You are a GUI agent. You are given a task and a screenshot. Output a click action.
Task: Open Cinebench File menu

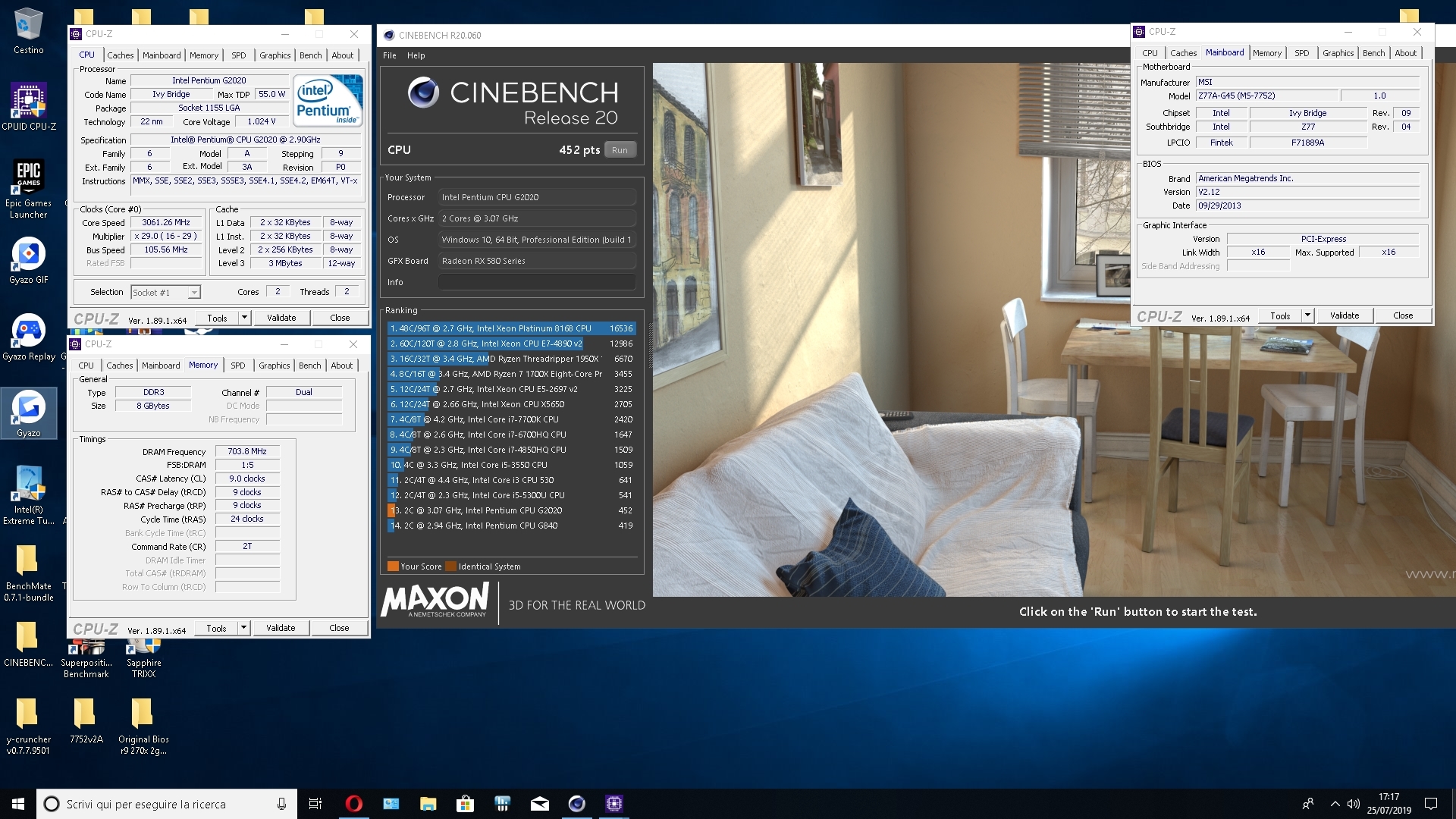[390, 55]
